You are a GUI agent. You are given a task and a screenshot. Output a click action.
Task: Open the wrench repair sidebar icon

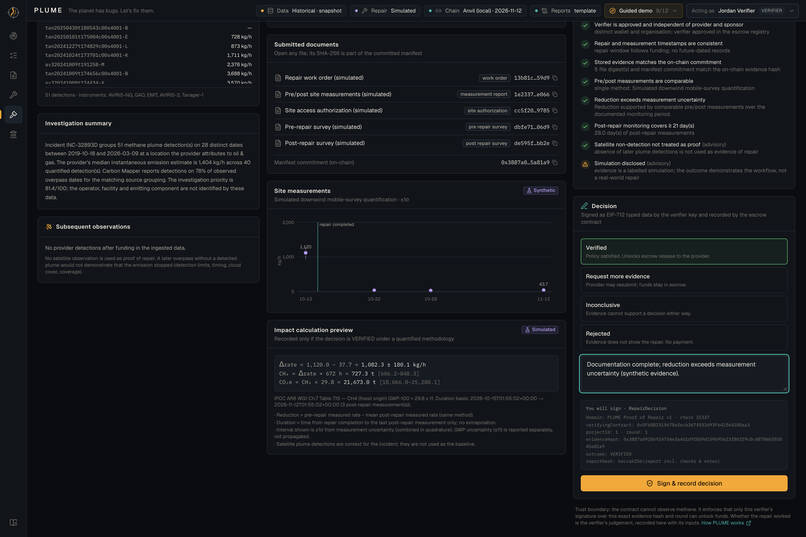13,95
